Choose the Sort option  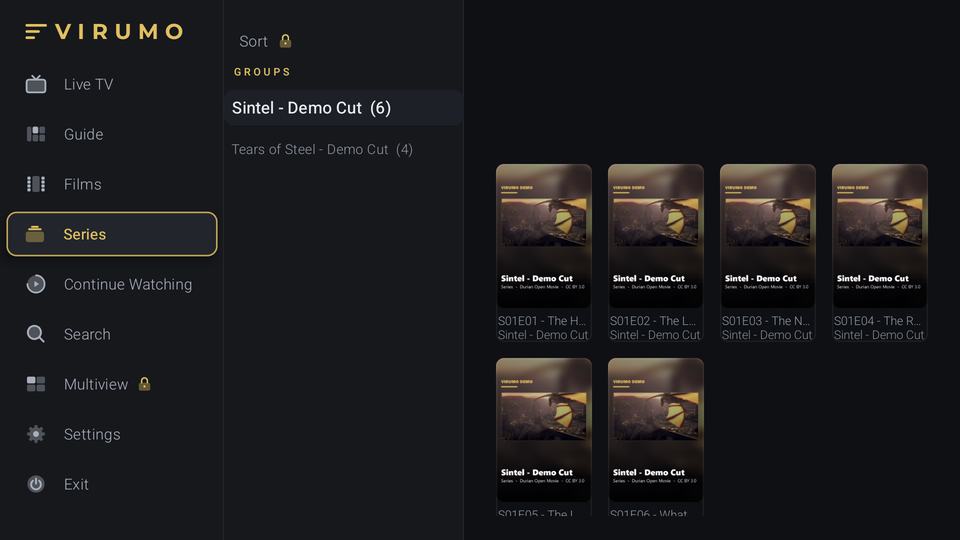click(x=253, y=41)
